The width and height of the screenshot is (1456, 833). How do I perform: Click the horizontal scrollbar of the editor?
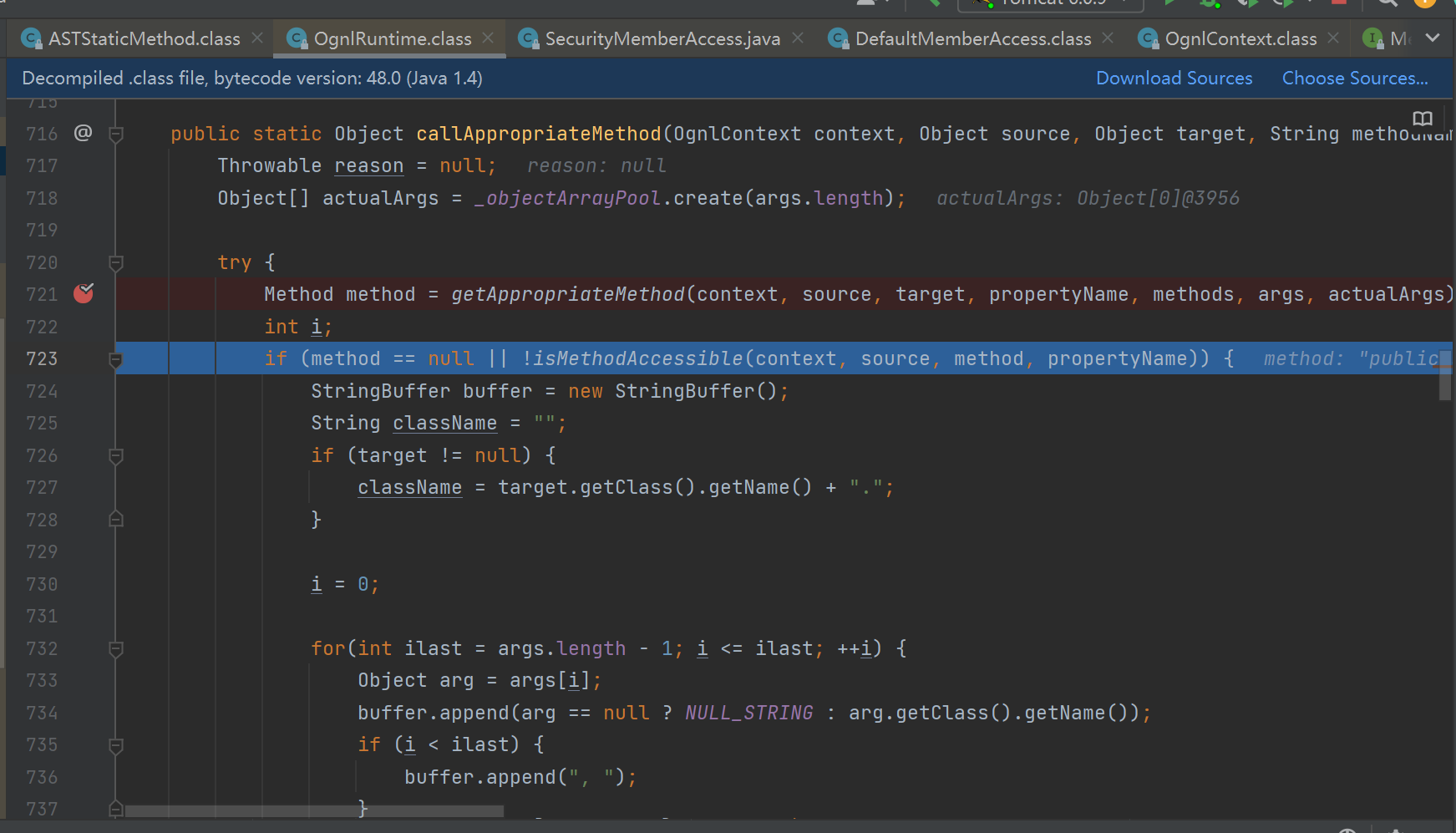[x=314, y=811]
